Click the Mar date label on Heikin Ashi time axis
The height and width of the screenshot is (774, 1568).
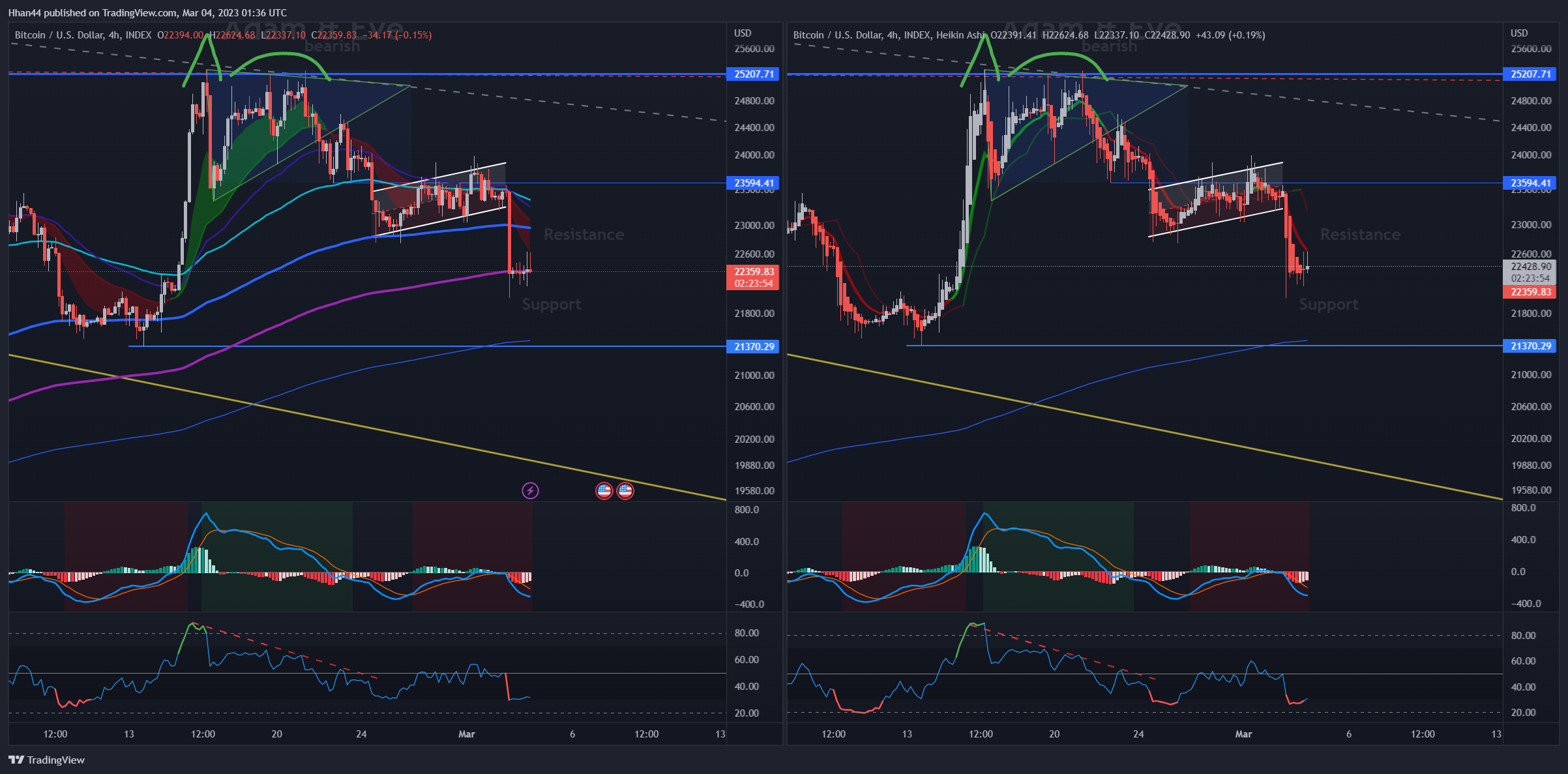click(x=1243, y=734)
